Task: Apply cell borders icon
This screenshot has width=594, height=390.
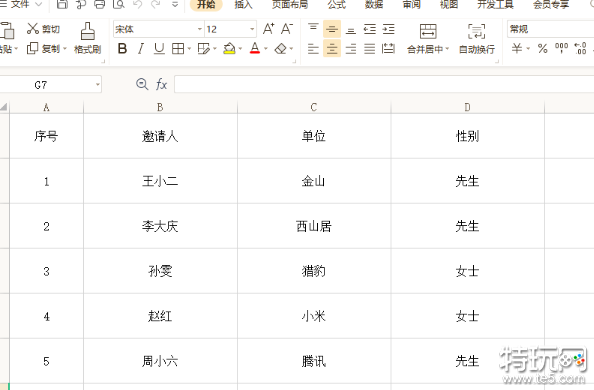Action: 178,49
